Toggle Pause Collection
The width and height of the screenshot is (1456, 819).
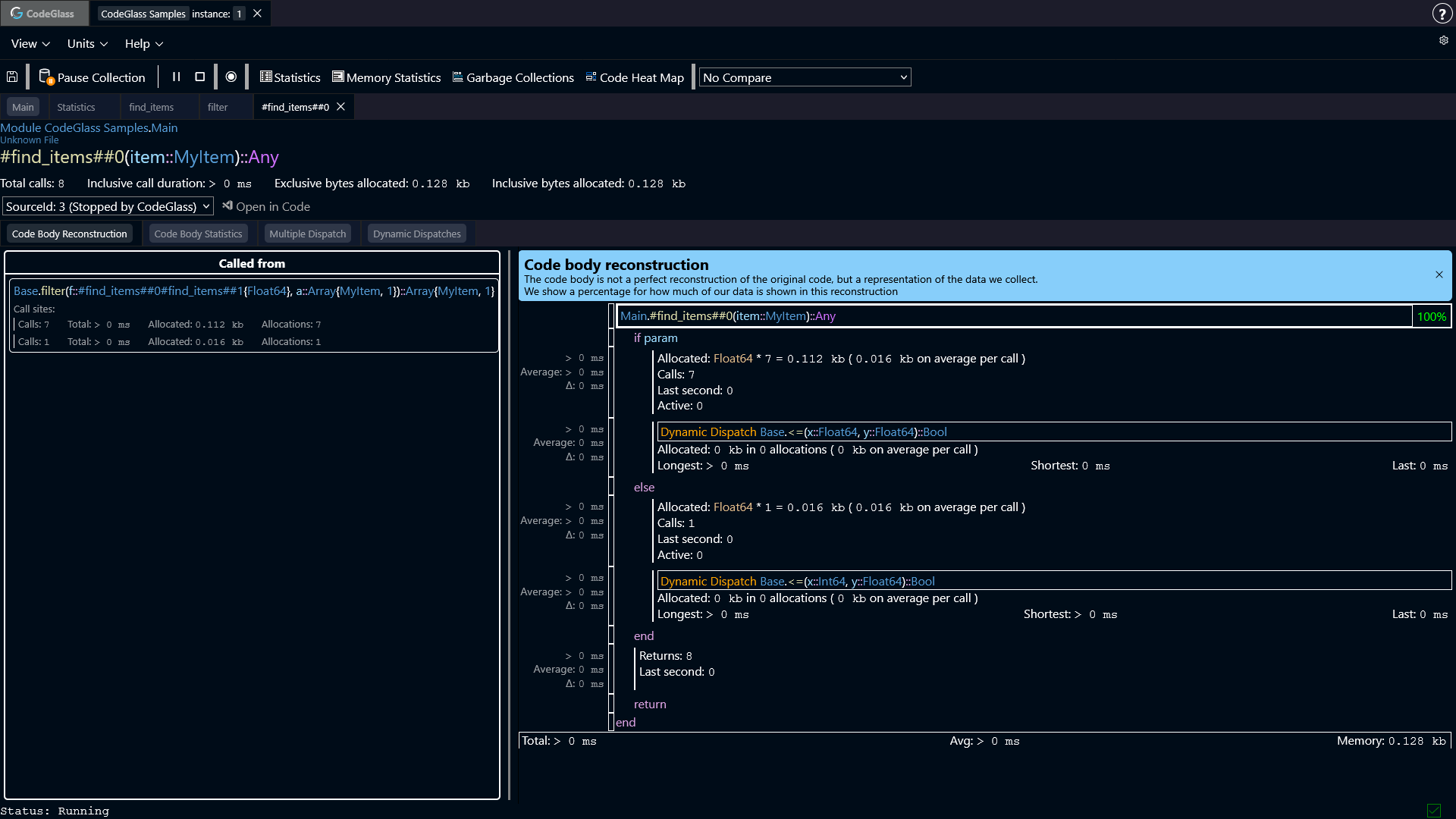click(x=93, y=77)
